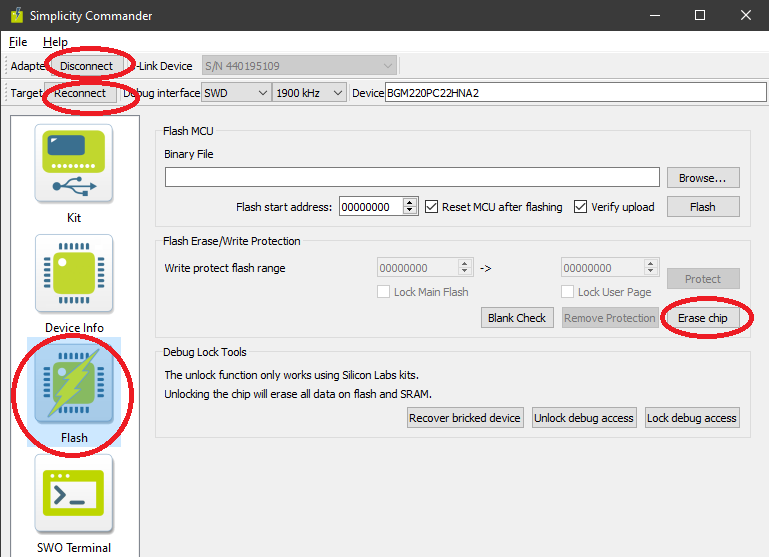The height and width of the screenshot is (557, 769).
Task: Toggle Reset MCU after flashing checkbox
Action: point(432,207)
